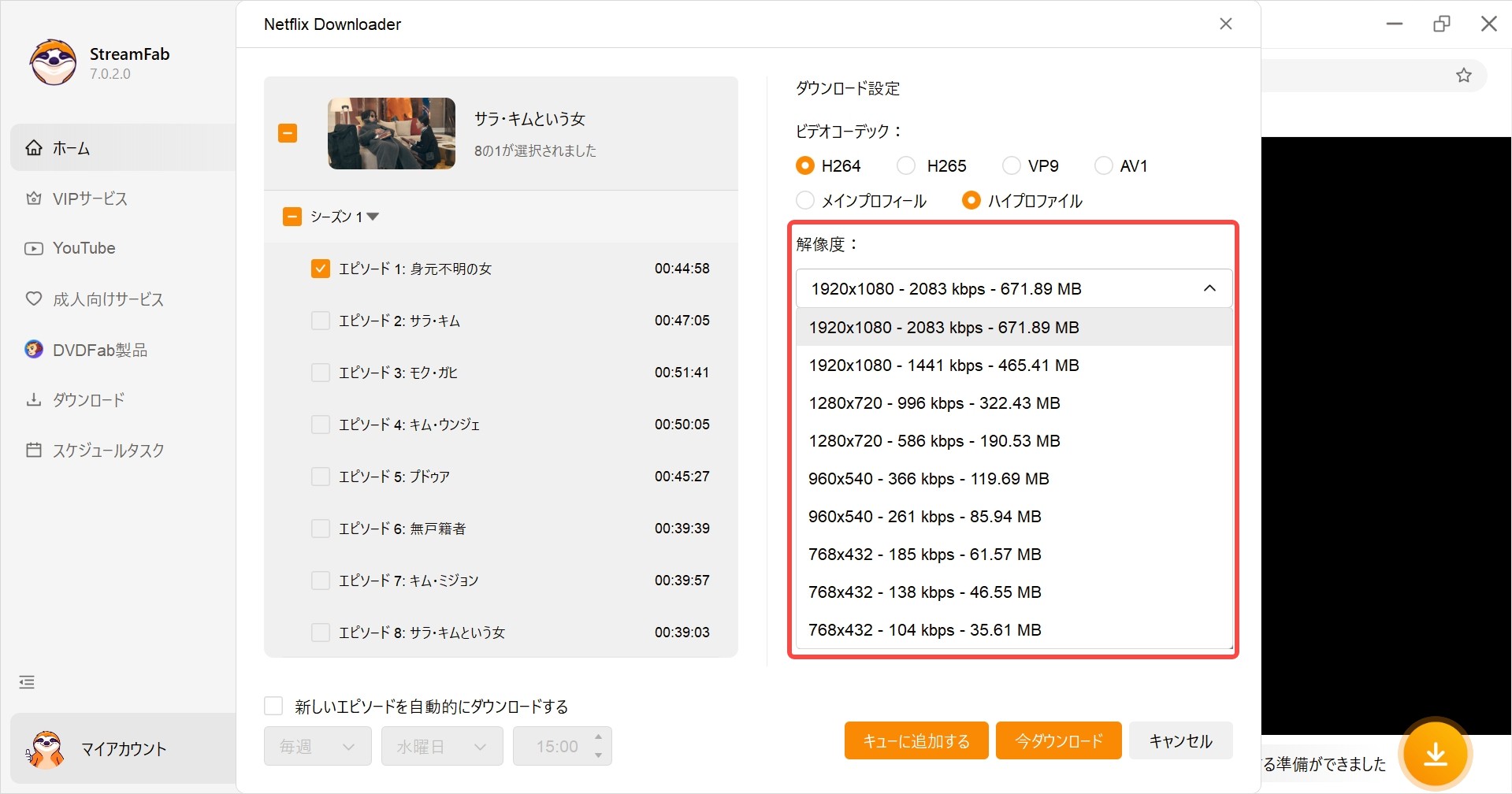Open マイアカウント account button

[123, 748]
